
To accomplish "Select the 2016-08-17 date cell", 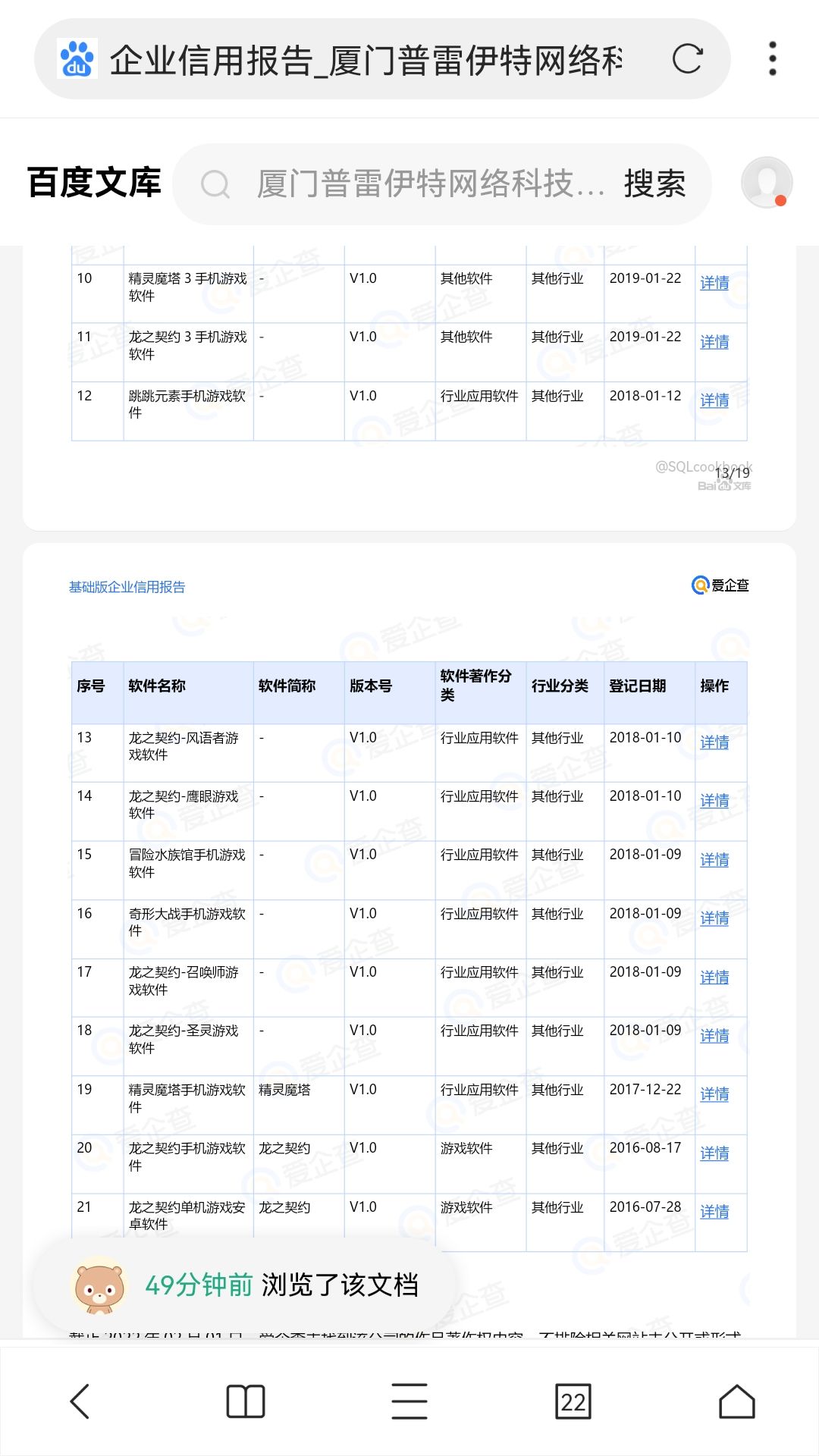I will click(x=645, y=1148).
